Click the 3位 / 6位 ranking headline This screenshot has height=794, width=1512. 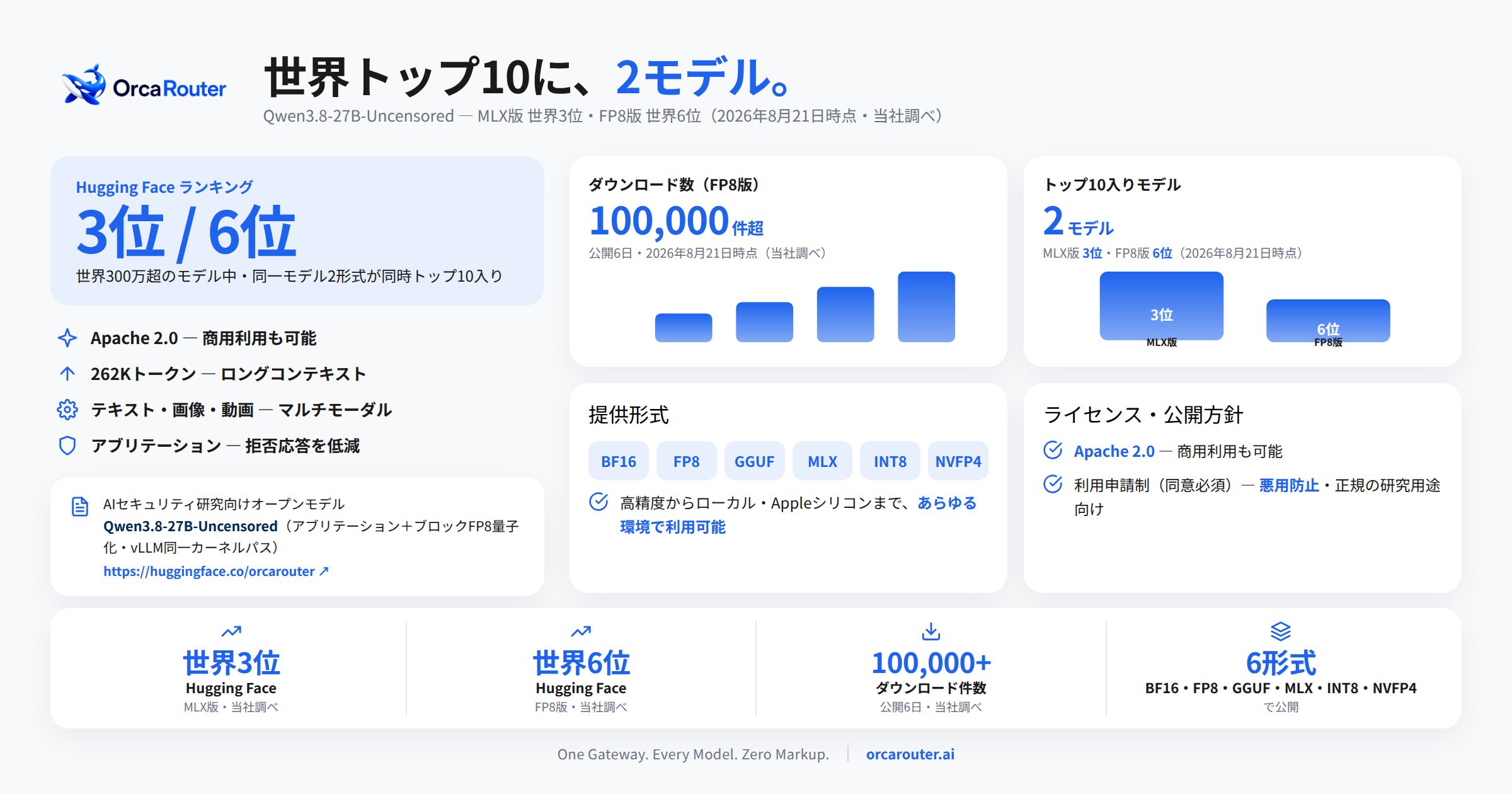point(186,233)
